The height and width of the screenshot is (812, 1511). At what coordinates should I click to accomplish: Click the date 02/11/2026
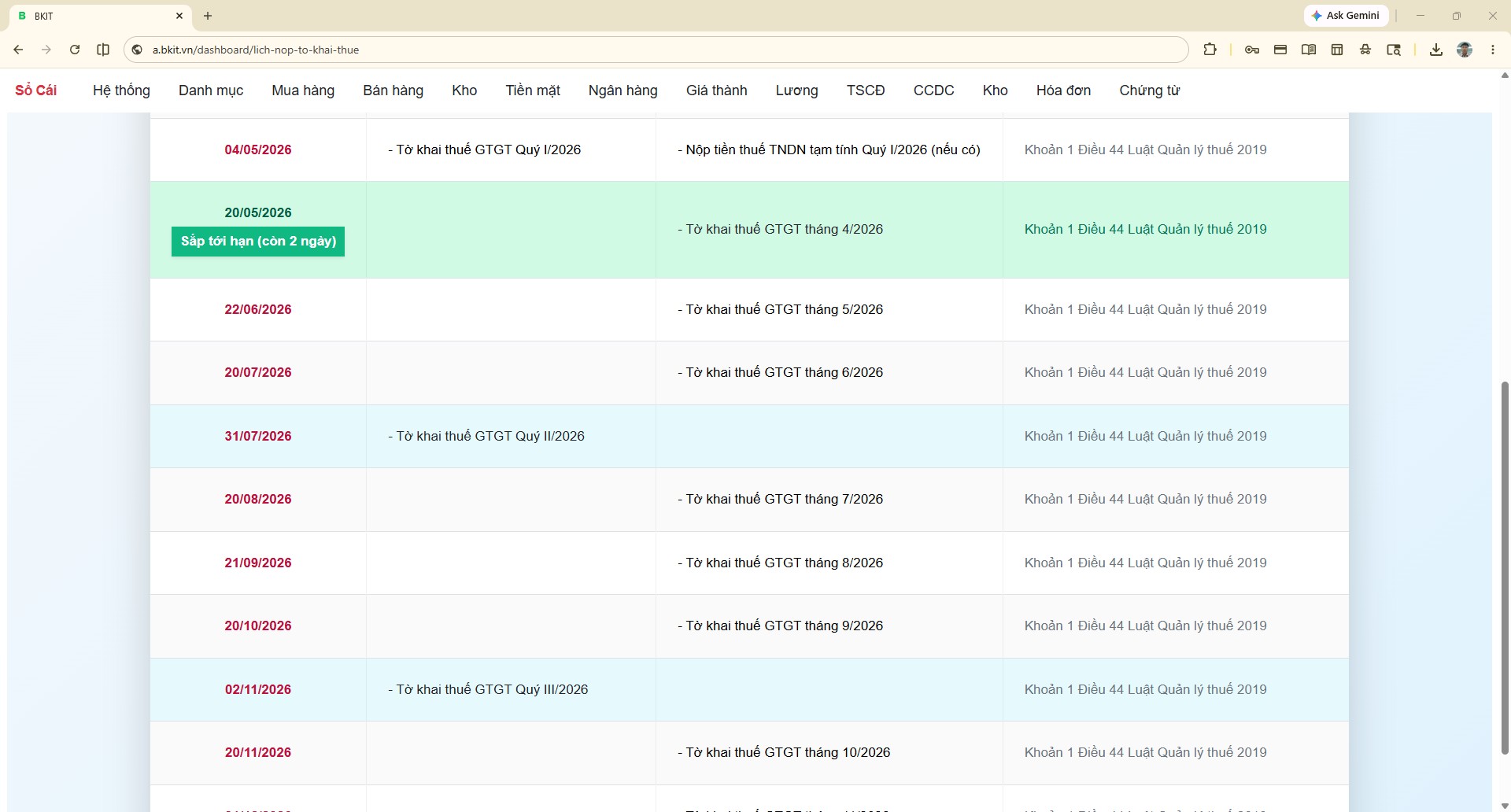258,689
